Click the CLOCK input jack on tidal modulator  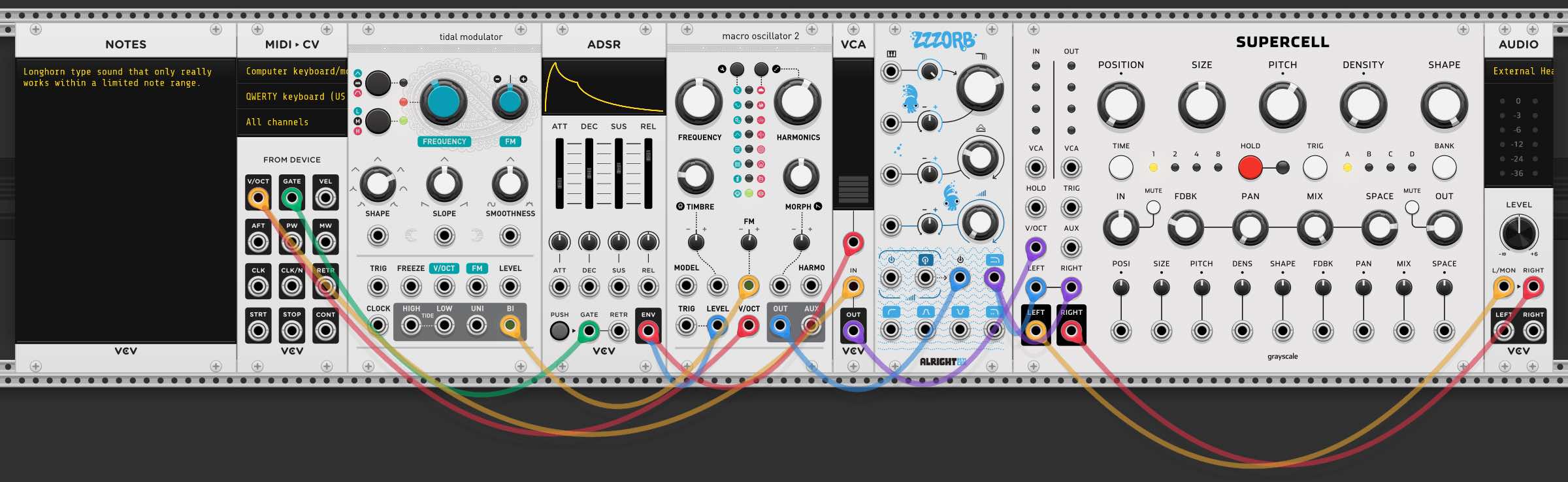pyautogui.click(x=378, y=325)
